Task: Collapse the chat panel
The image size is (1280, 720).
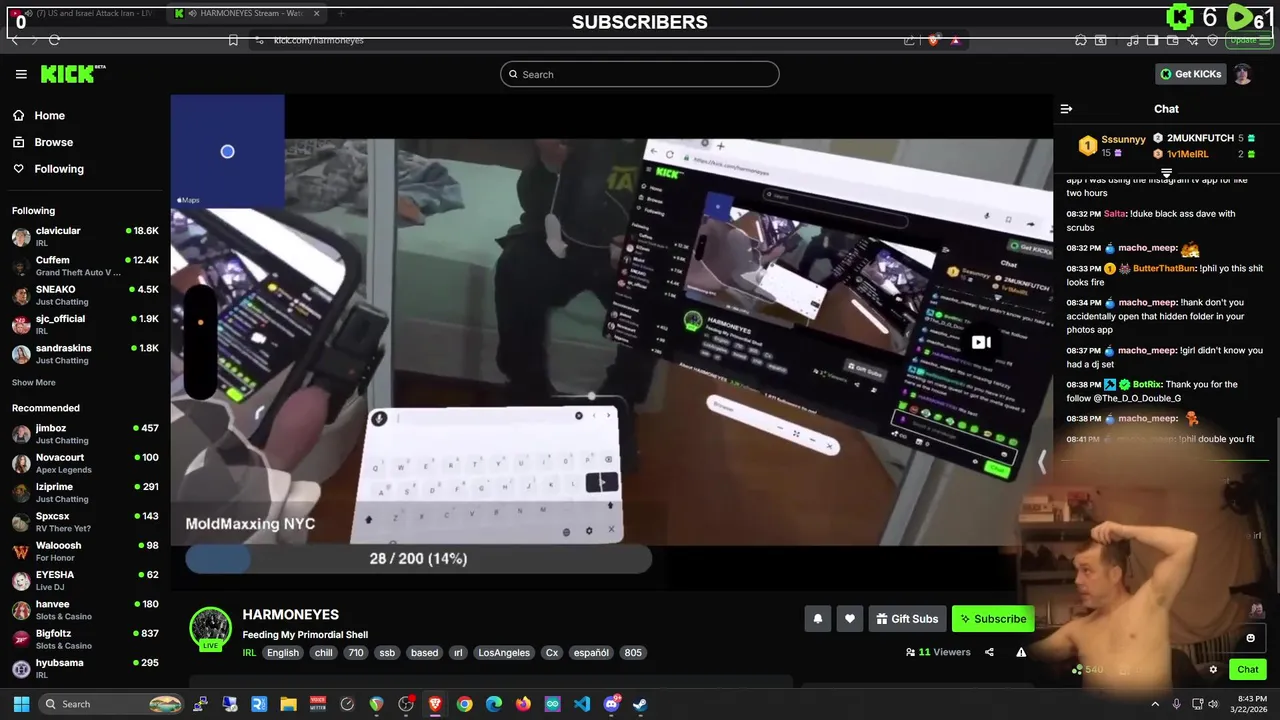Action: coord(1066,109)
